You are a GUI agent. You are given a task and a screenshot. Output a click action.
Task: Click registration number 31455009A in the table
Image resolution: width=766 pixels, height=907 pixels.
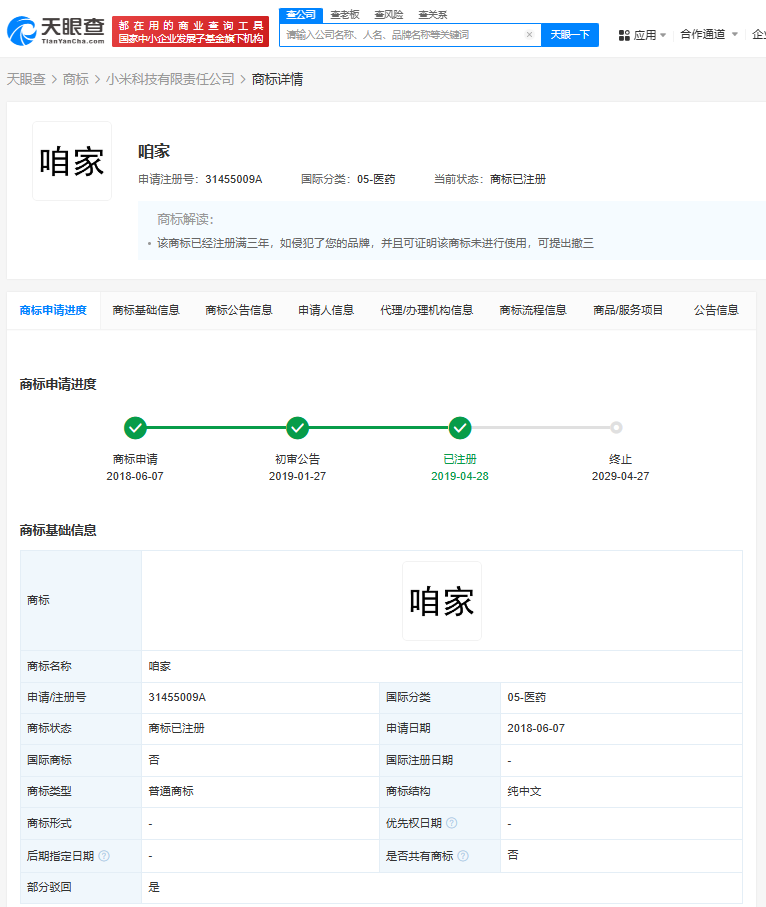click(177, 697)
